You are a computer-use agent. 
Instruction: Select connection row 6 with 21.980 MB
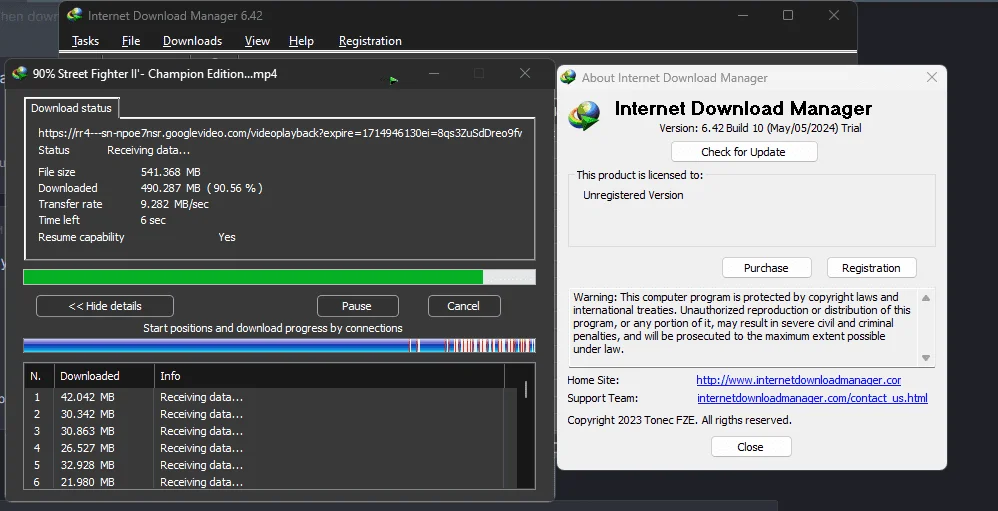271,482
